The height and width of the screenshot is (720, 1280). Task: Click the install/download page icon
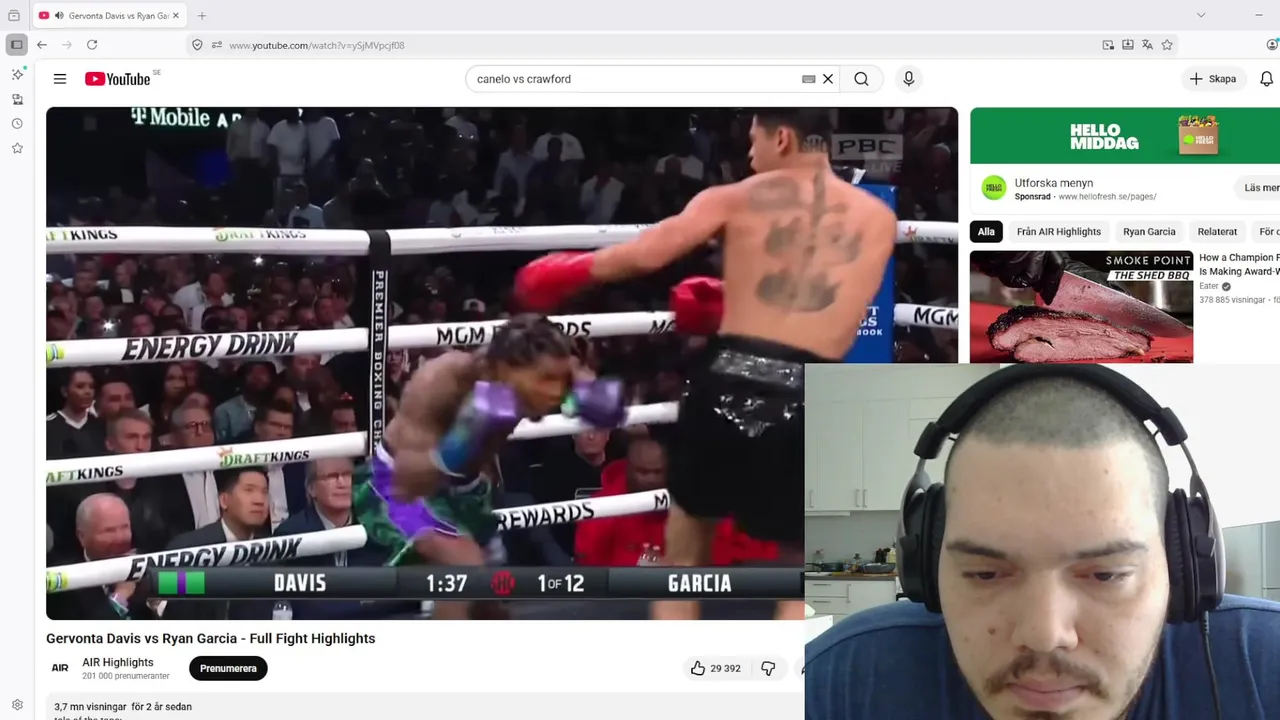(1128, 45)
